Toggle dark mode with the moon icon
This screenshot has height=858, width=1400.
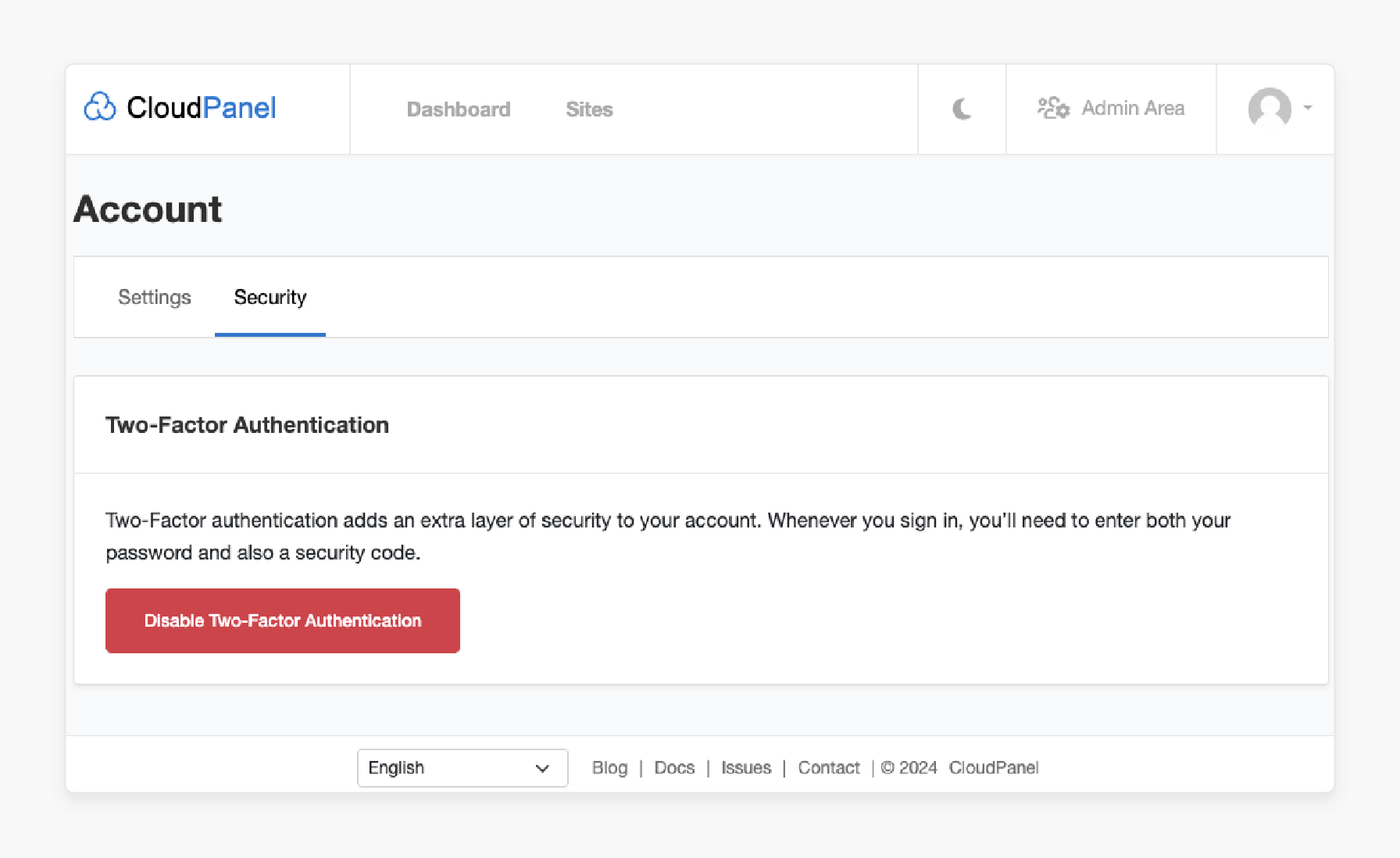962,109
